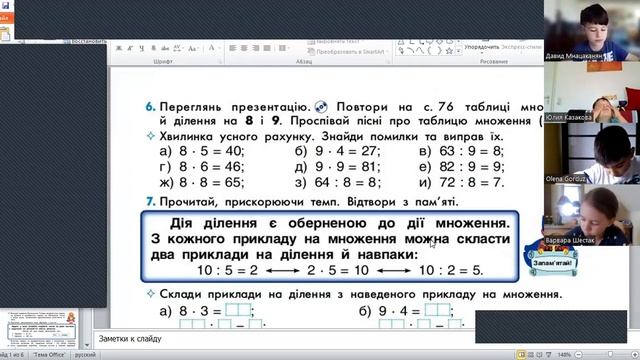Viewport: 640px width, 360px height.
Task: Select Юлия Казакова video tile
Action: 592,92
